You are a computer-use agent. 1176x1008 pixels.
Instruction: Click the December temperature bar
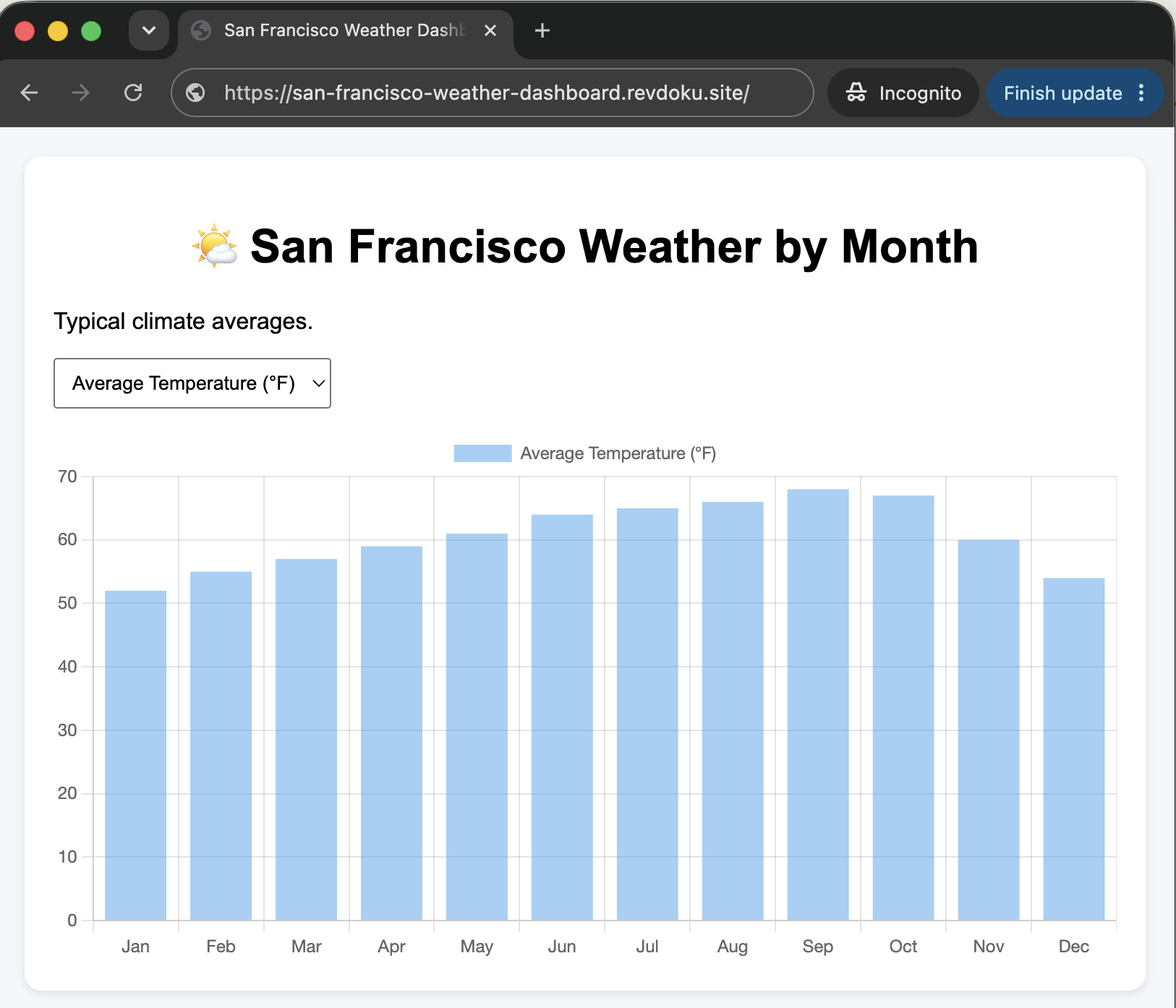tap(1074, 749)
